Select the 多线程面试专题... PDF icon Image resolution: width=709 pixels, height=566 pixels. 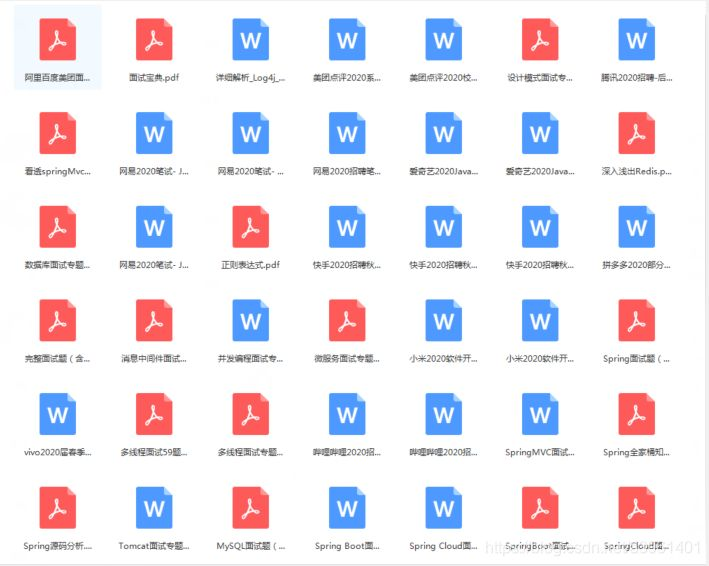pos(251,414)
